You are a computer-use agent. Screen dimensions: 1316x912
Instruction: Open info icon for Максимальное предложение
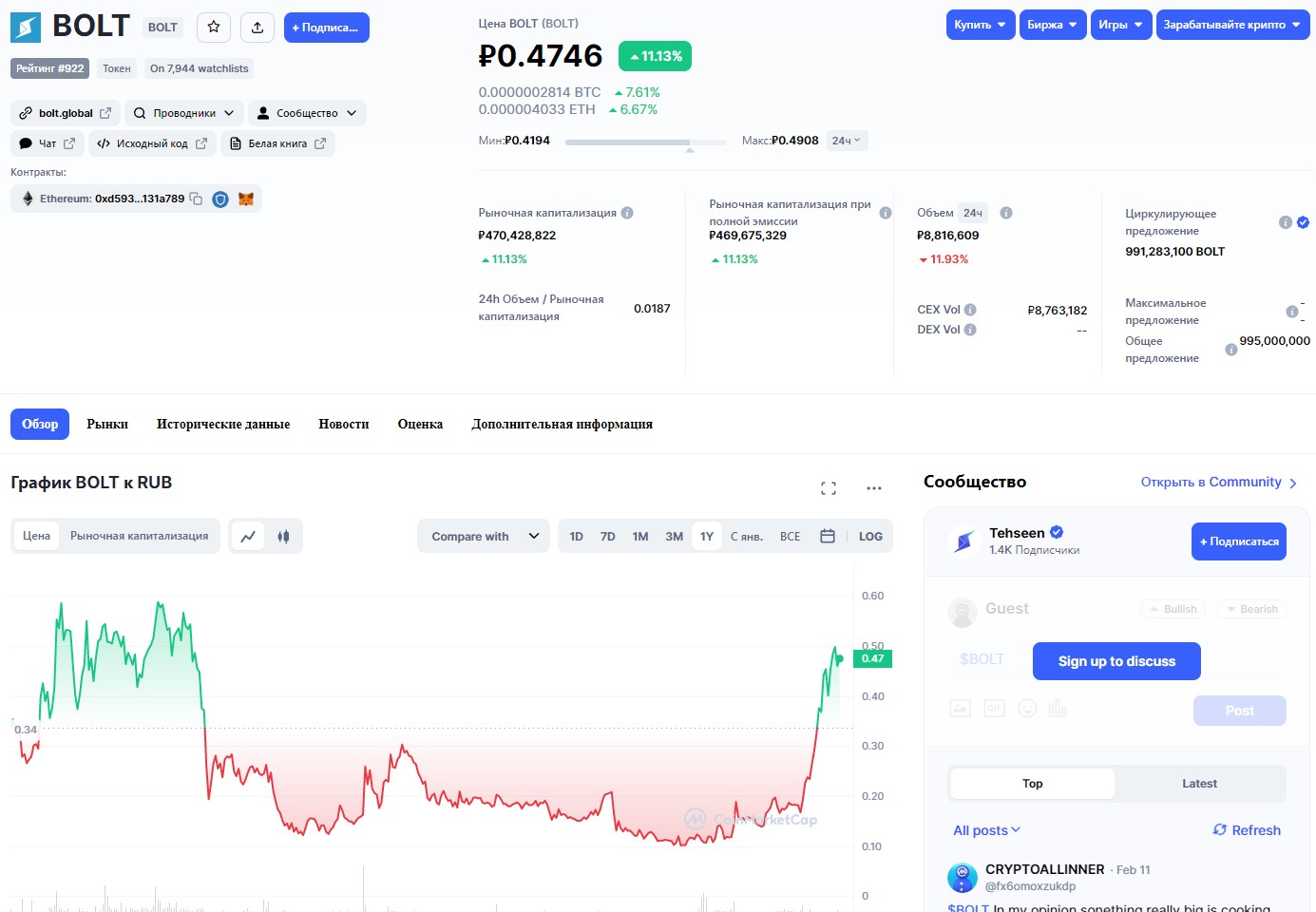click(x=1292, y=312)
